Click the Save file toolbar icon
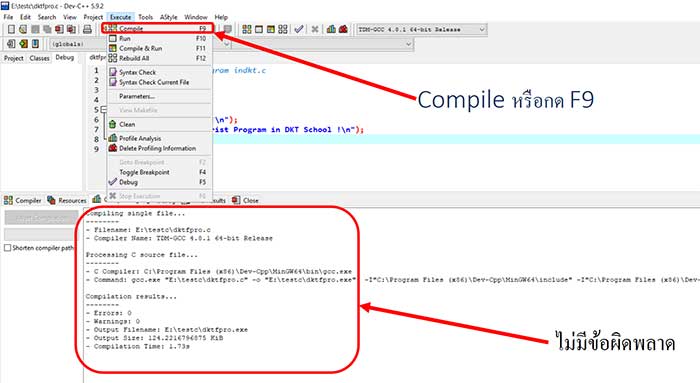Viewport: 700px width, 383px height. coord(35,29)
